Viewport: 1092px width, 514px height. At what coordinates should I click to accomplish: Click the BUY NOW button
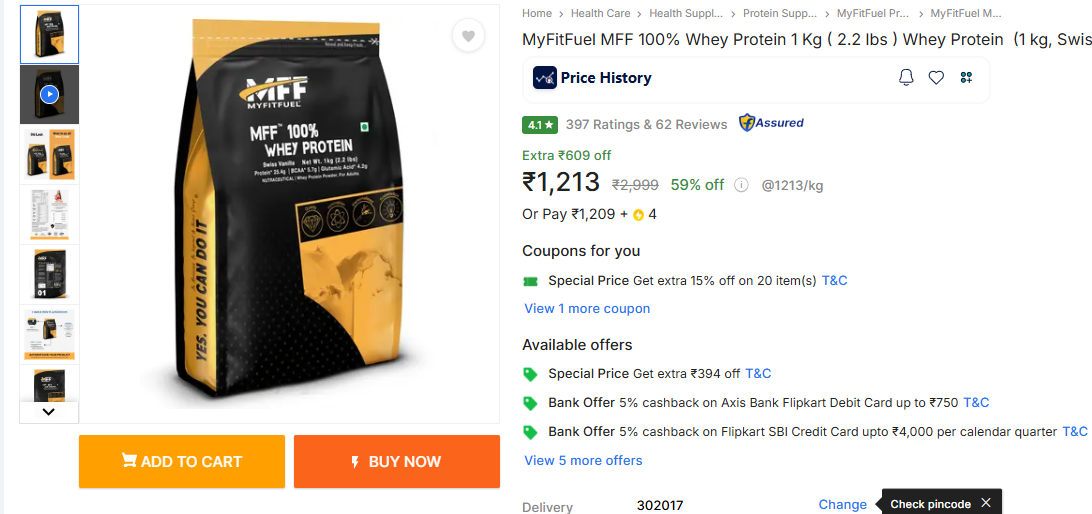(396, 461)
